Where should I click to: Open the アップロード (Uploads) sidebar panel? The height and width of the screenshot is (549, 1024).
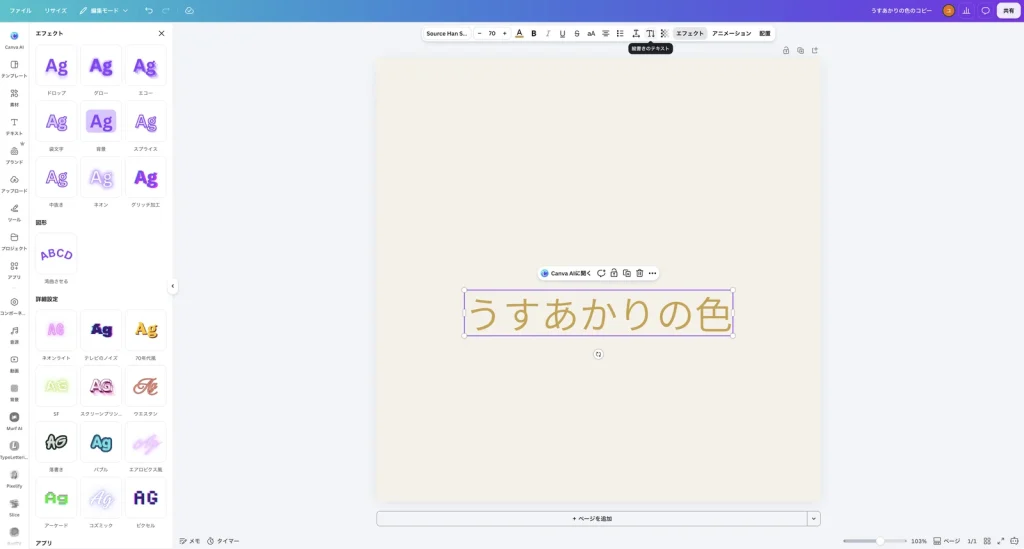(x=14, y=183)
